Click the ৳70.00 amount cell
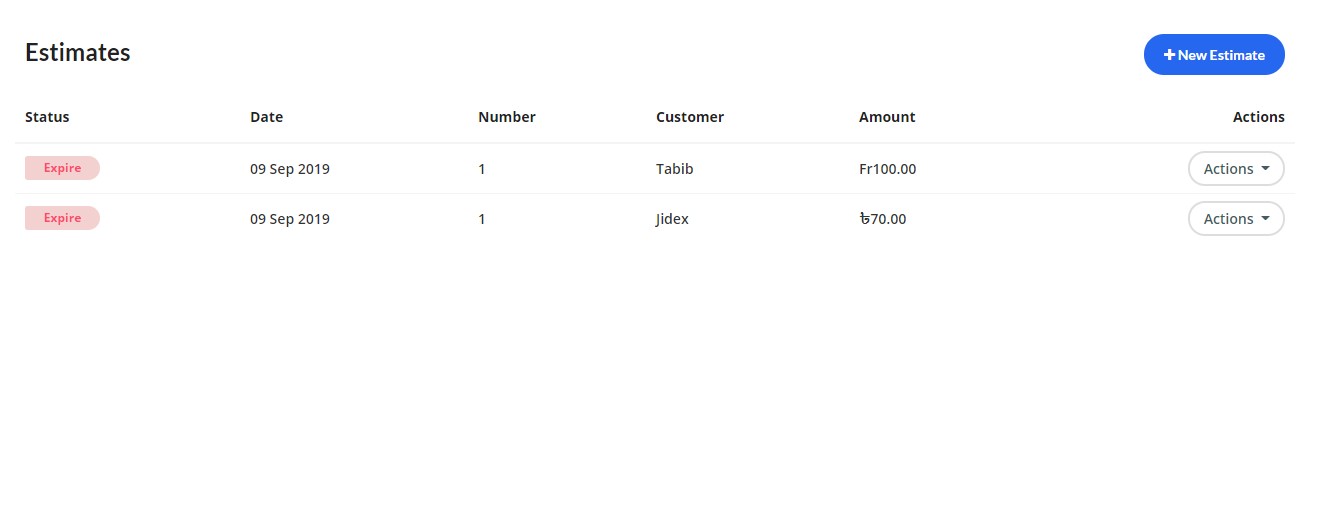This screenshot has height=507, width=1318. coord(882,219)
